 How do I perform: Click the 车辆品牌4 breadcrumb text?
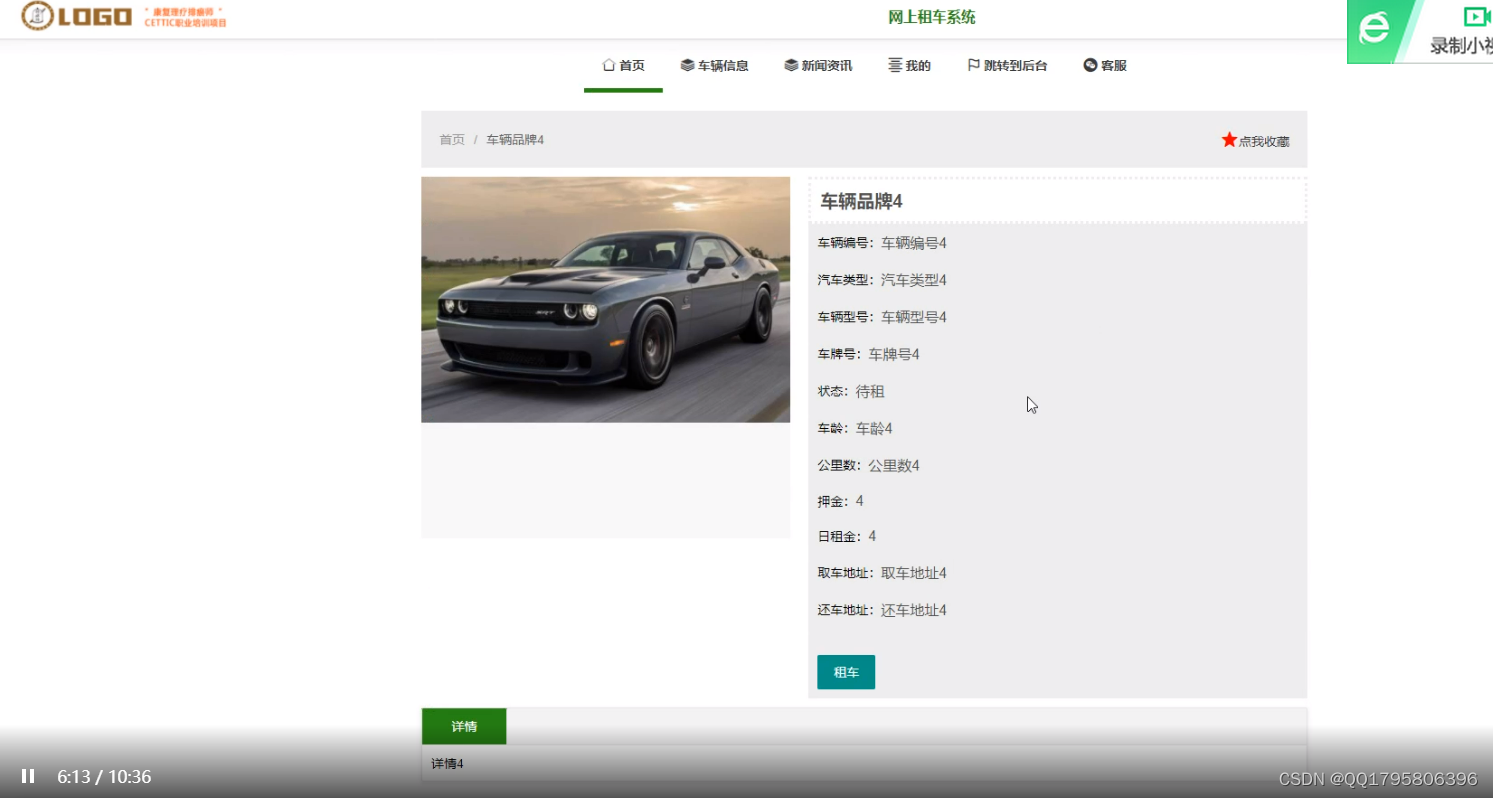(x=515, y=140)
